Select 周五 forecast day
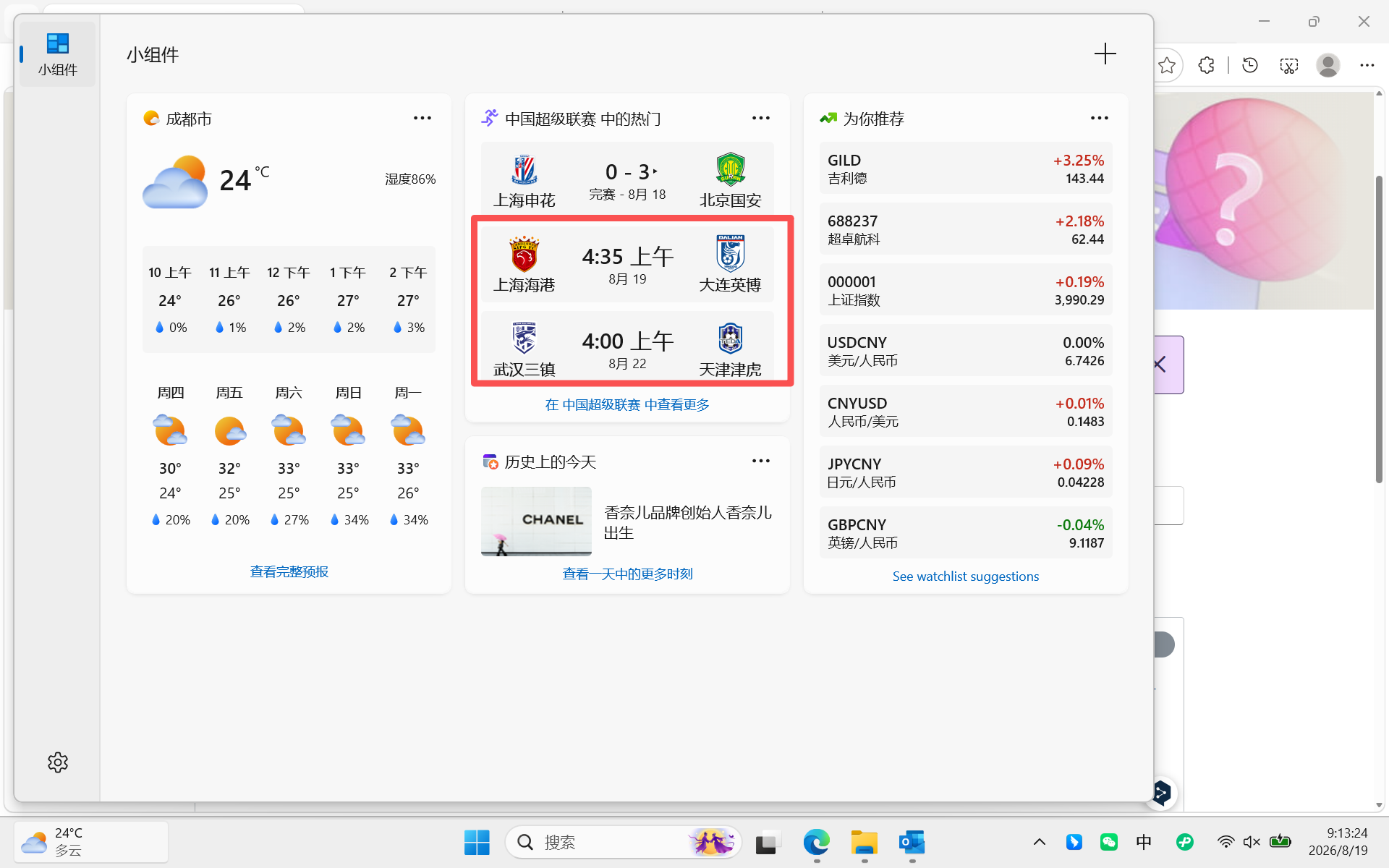The image size is (1389, 868). tap(229, 456)
